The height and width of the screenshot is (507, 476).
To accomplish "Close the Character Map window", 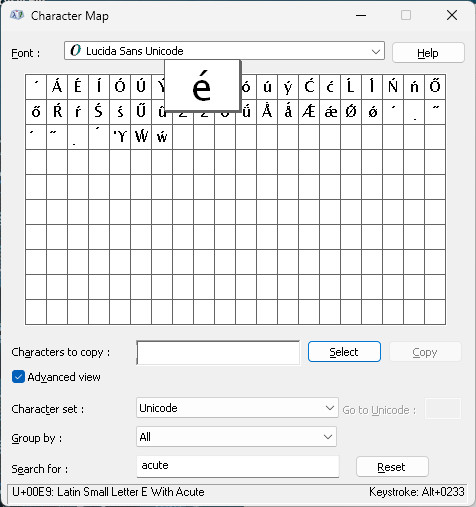I will 452,15.
